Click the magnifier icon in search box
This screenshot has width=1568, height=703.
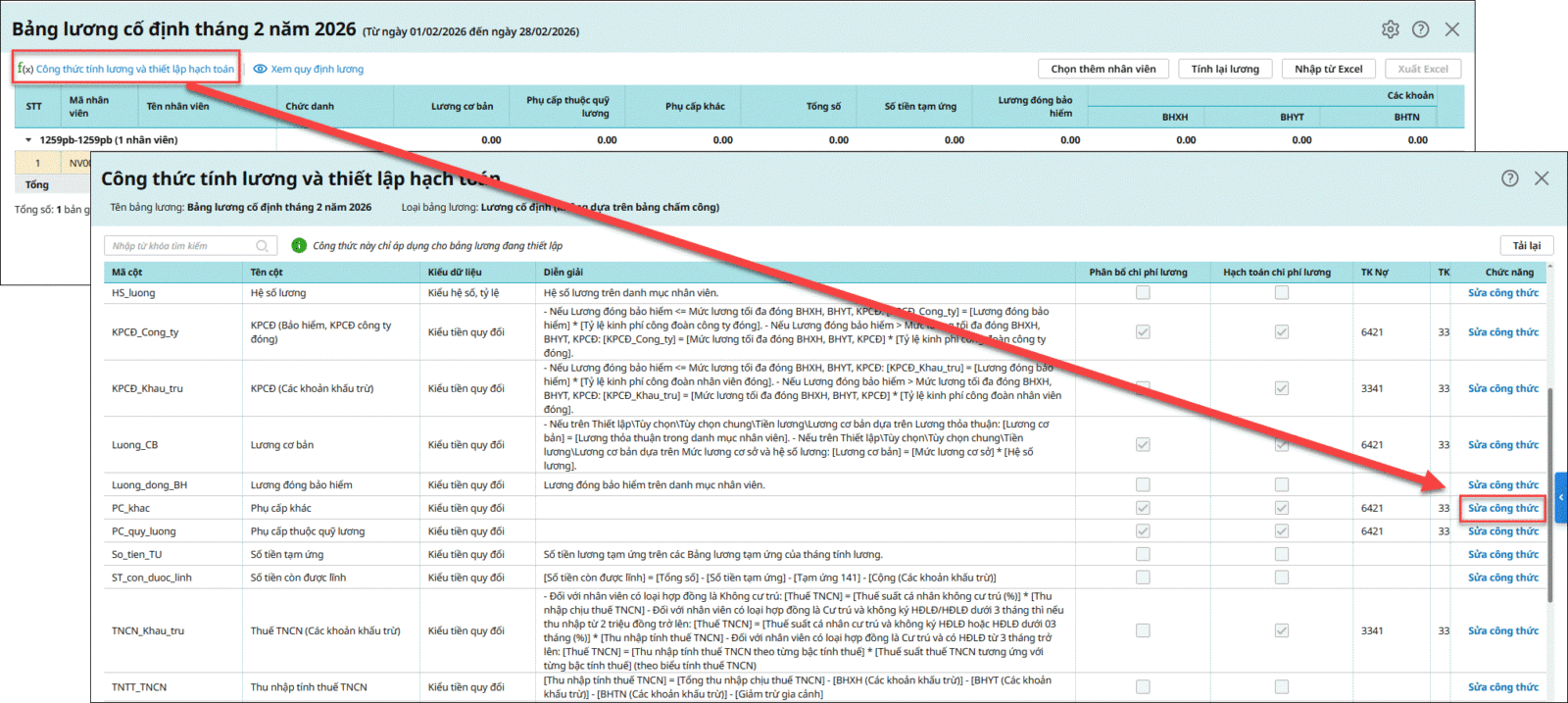[263, 246]
